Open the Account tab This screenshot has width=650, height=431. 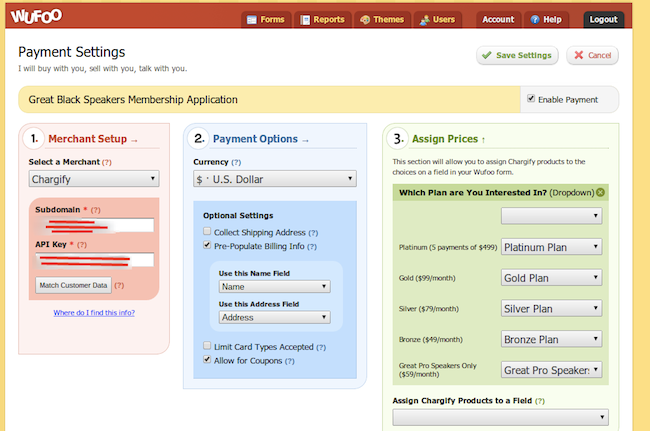[x=498, y=20]
